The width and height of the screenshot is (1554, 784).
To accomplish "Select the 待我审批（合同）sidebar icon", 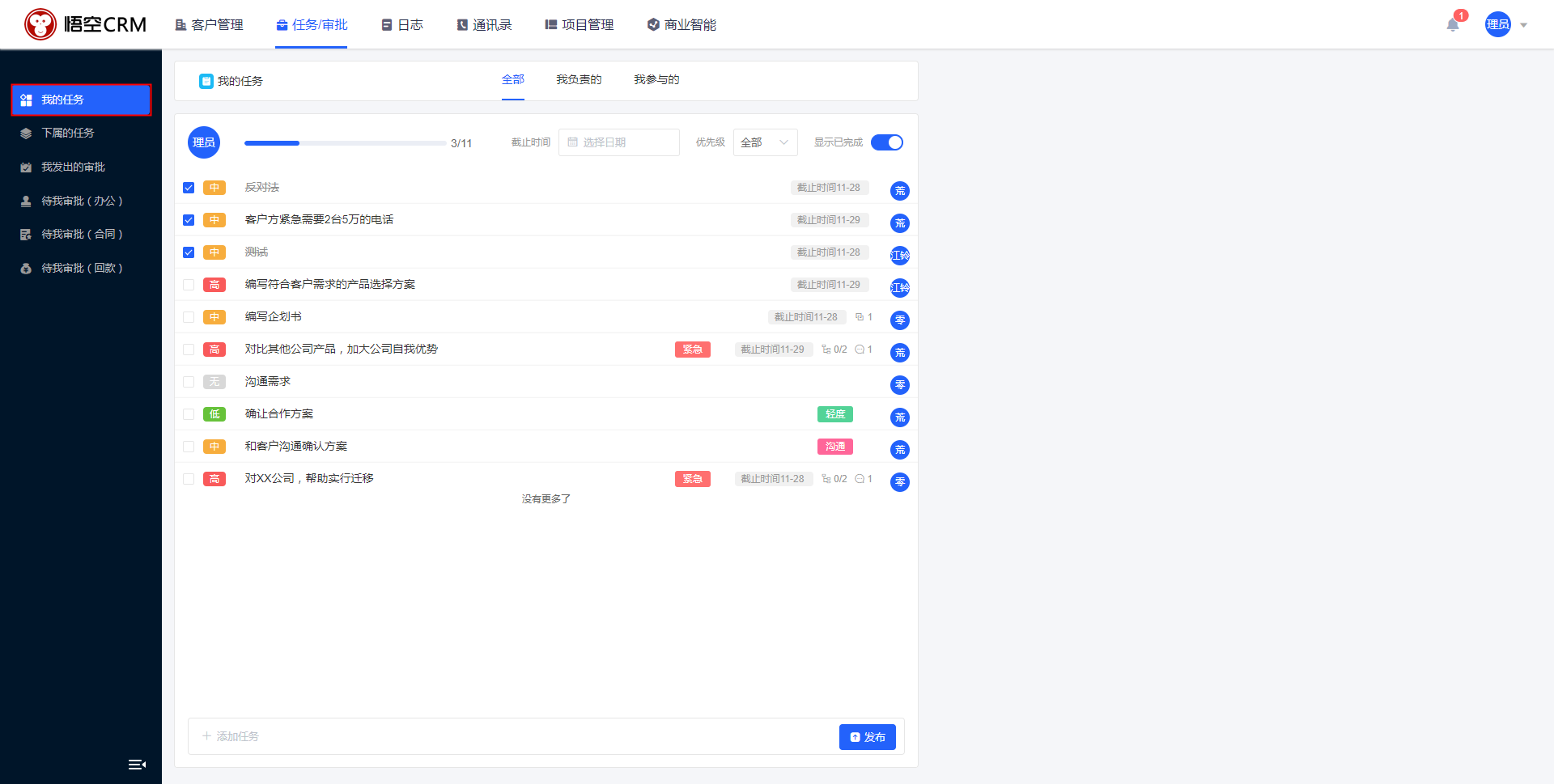I will (25, 234).
